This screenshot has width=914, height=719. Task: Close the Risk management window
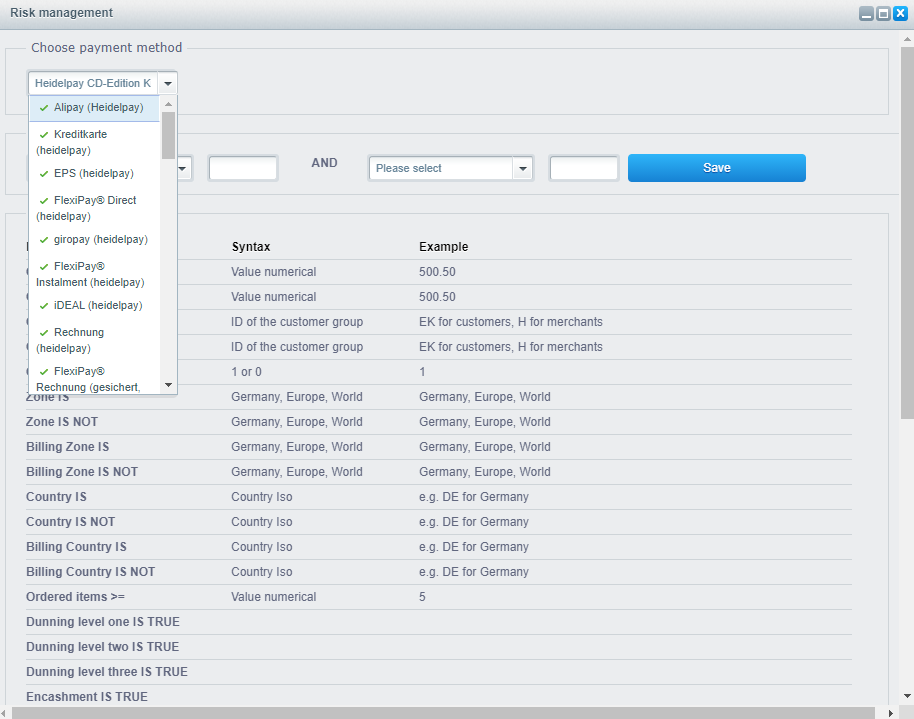(901, 13)
